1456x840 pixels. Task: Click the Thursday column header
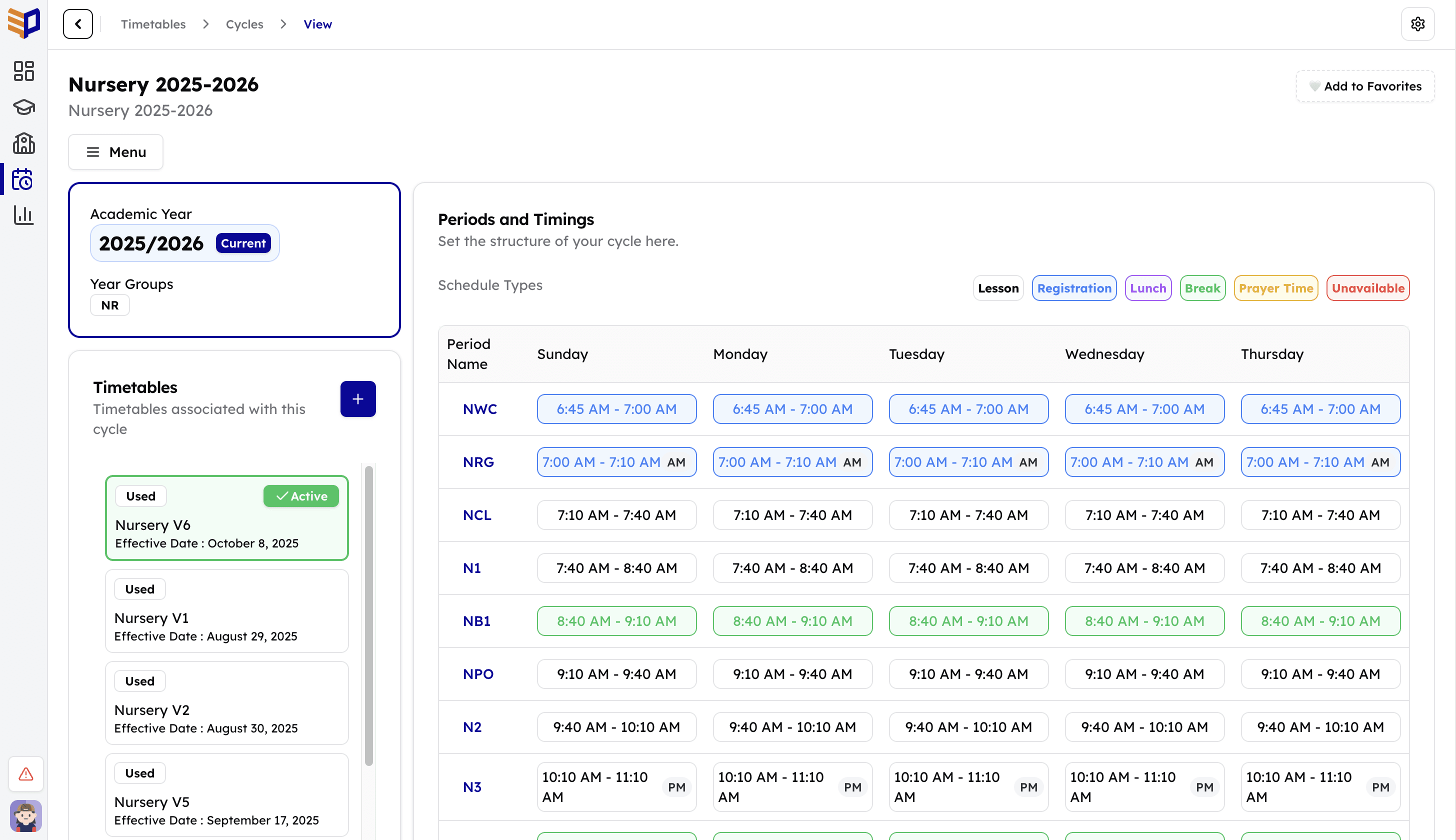click(1272, 354)
